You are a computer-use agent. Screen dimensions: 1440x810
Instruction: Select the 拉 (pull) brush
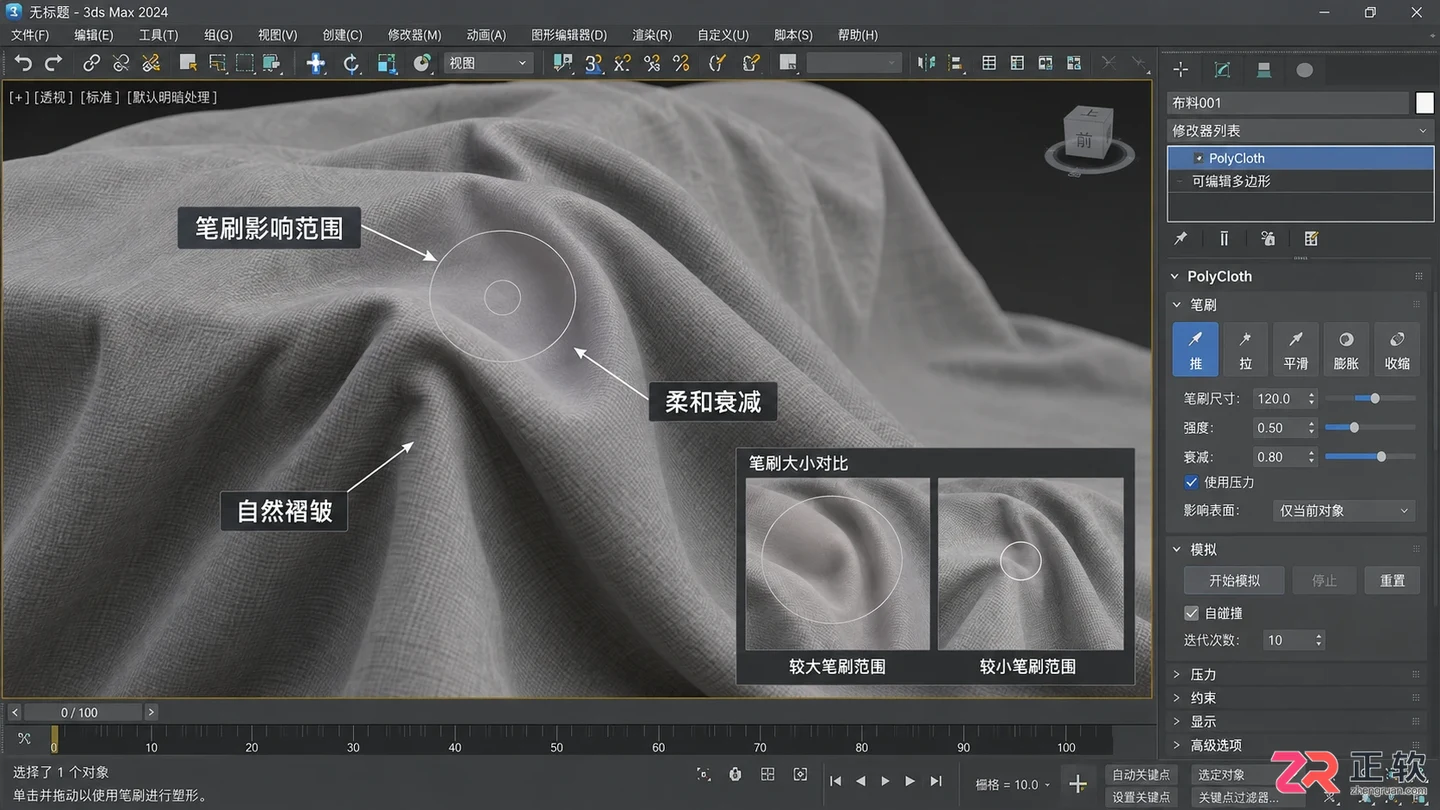(x=1245, y=349)
